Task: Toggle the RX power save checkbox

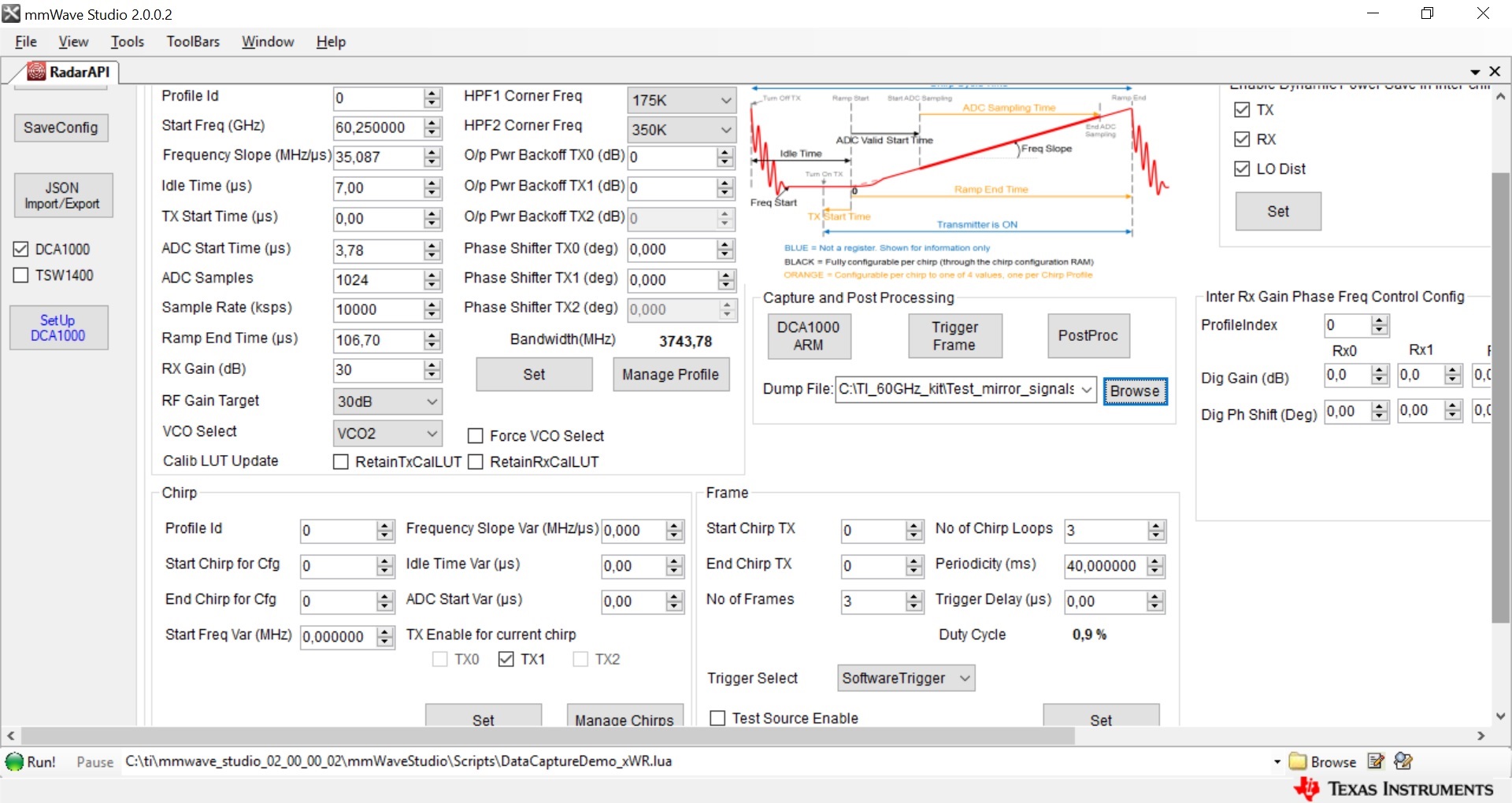Action: (x=1242, y=139)
